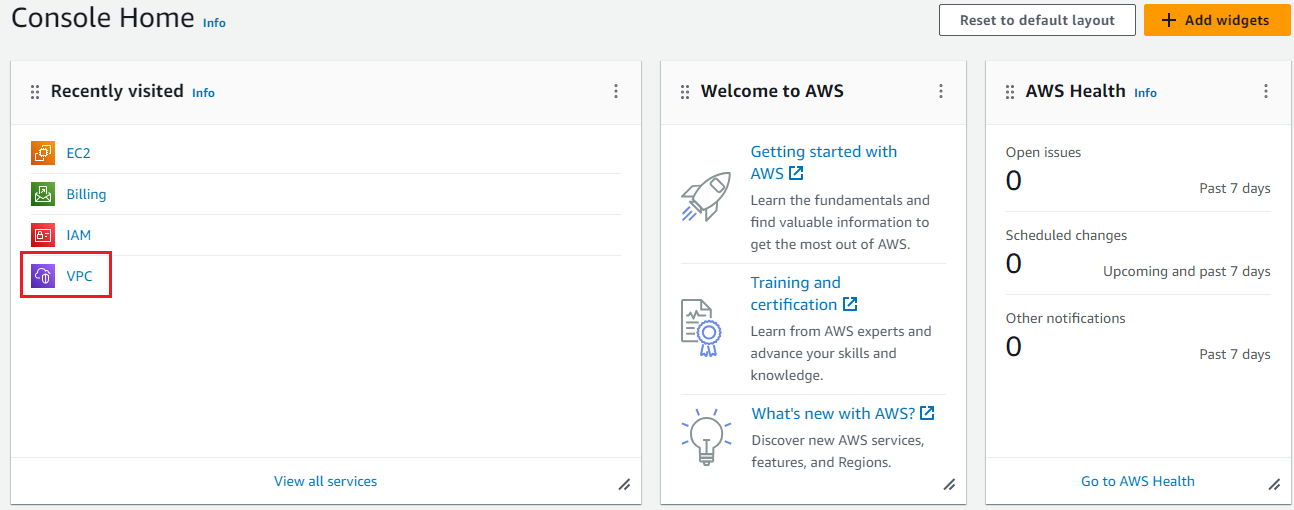Click the lightbulb What's new icon

tap(705, 436)
